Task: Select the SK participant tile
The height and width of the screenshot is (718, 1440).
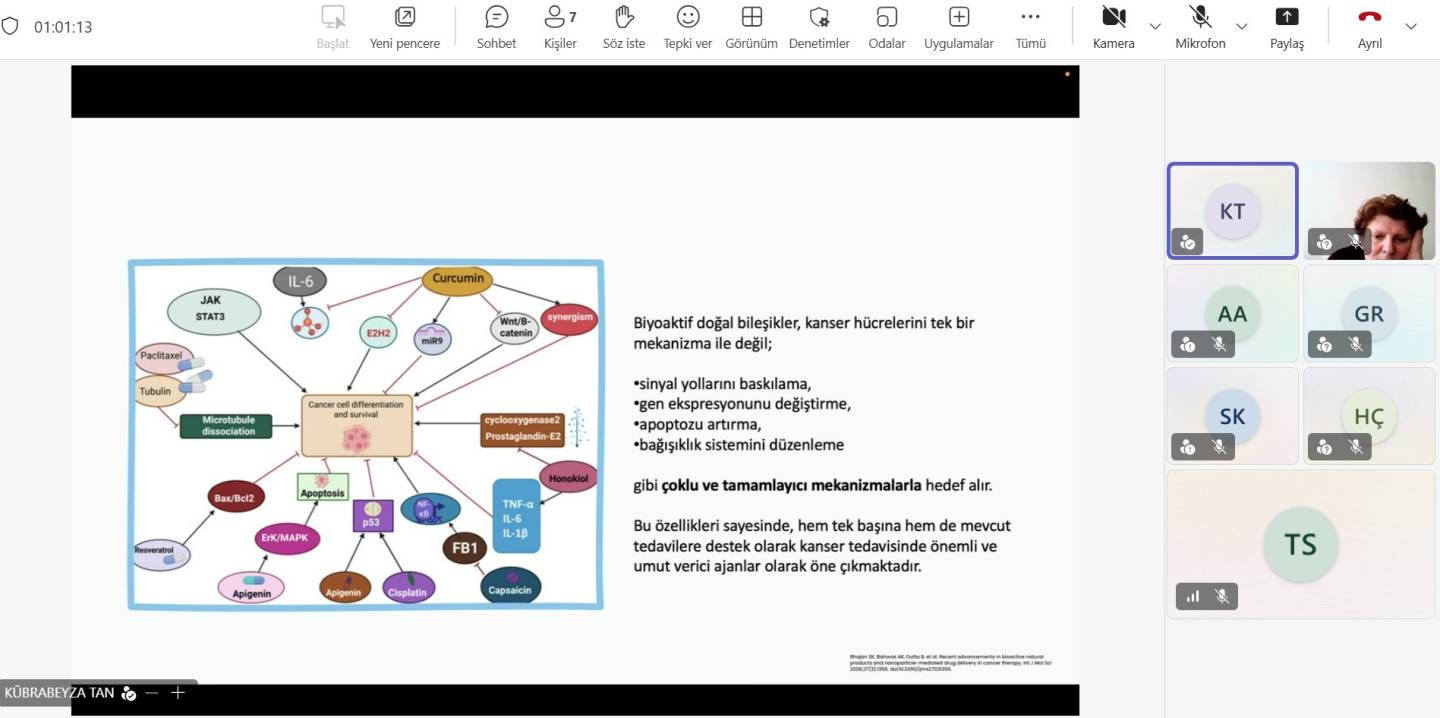Action: [x=1233, y=416]
